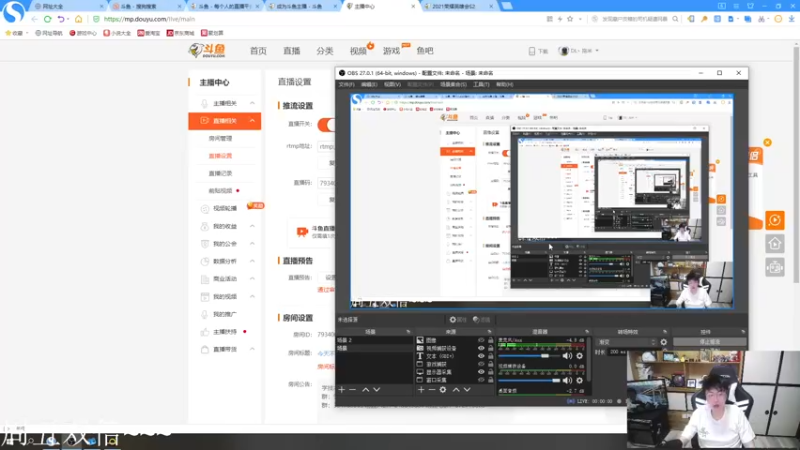800x450 pixels.
Task: Expand the 我的视频 sidebar section
Action: [x=252, y=296]
